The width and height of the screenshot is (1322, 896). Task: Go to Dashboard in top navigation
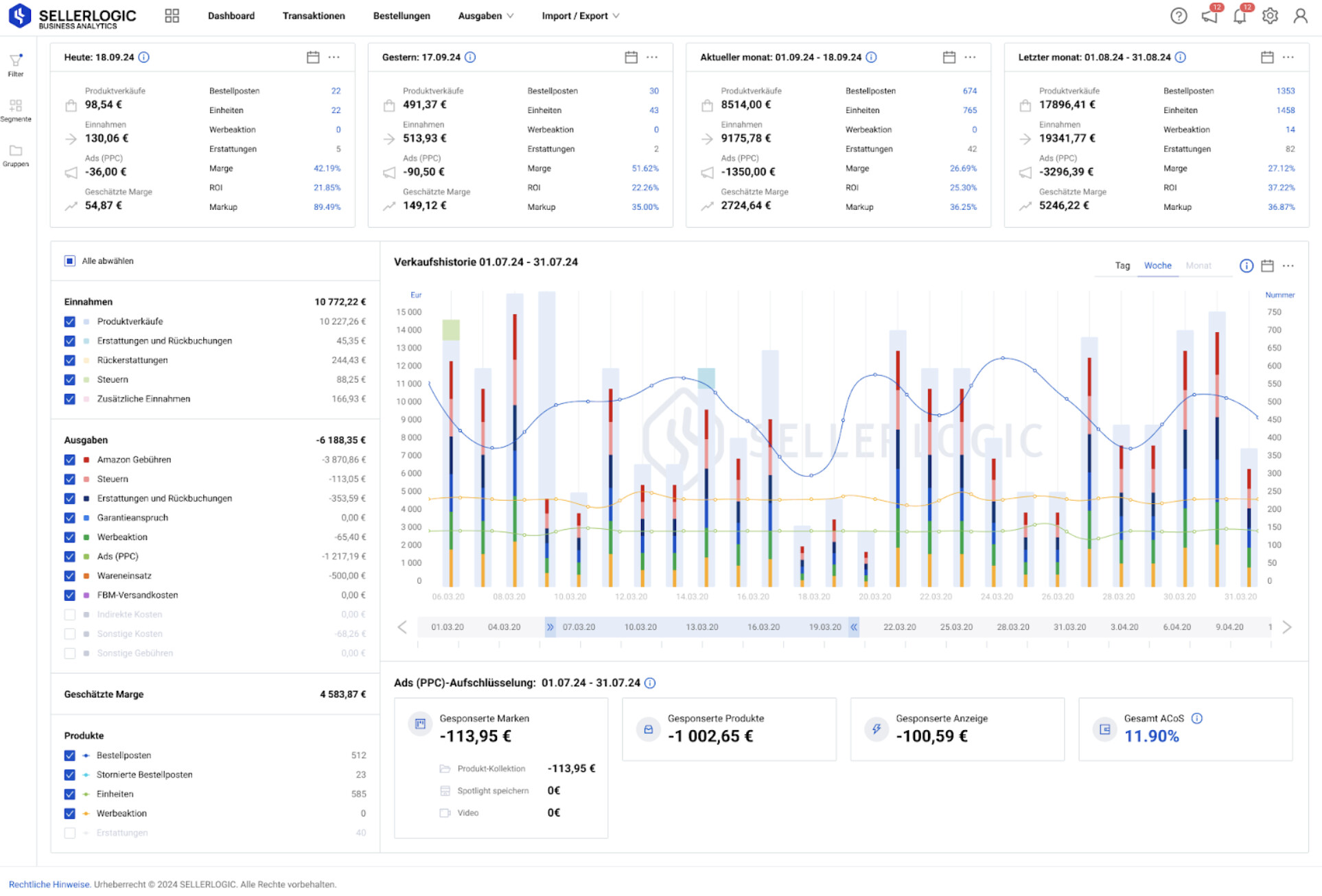[x=231, y=16]
